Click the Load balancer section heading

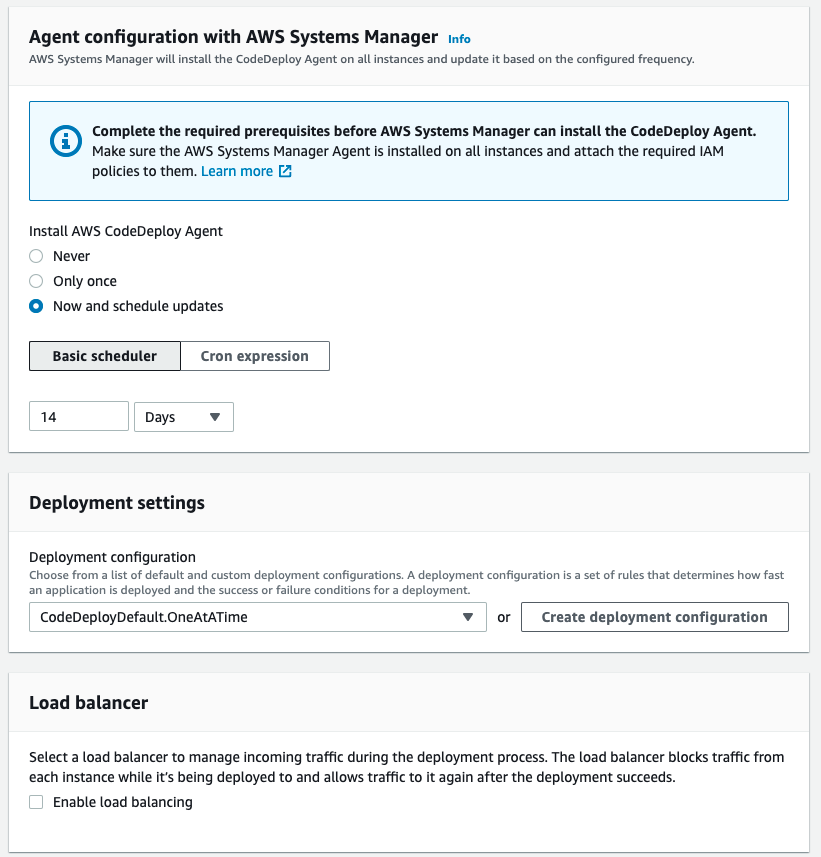point(88,703)
